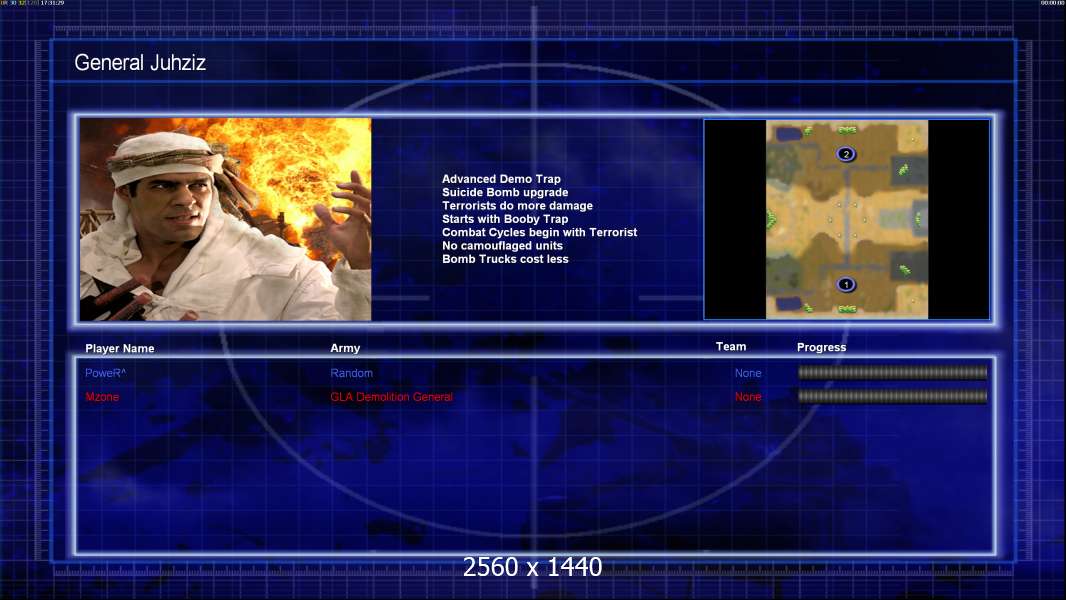Click start position marker 1 on the map
This screenshot has width=1066, height=600.
[x=846, y=285]
